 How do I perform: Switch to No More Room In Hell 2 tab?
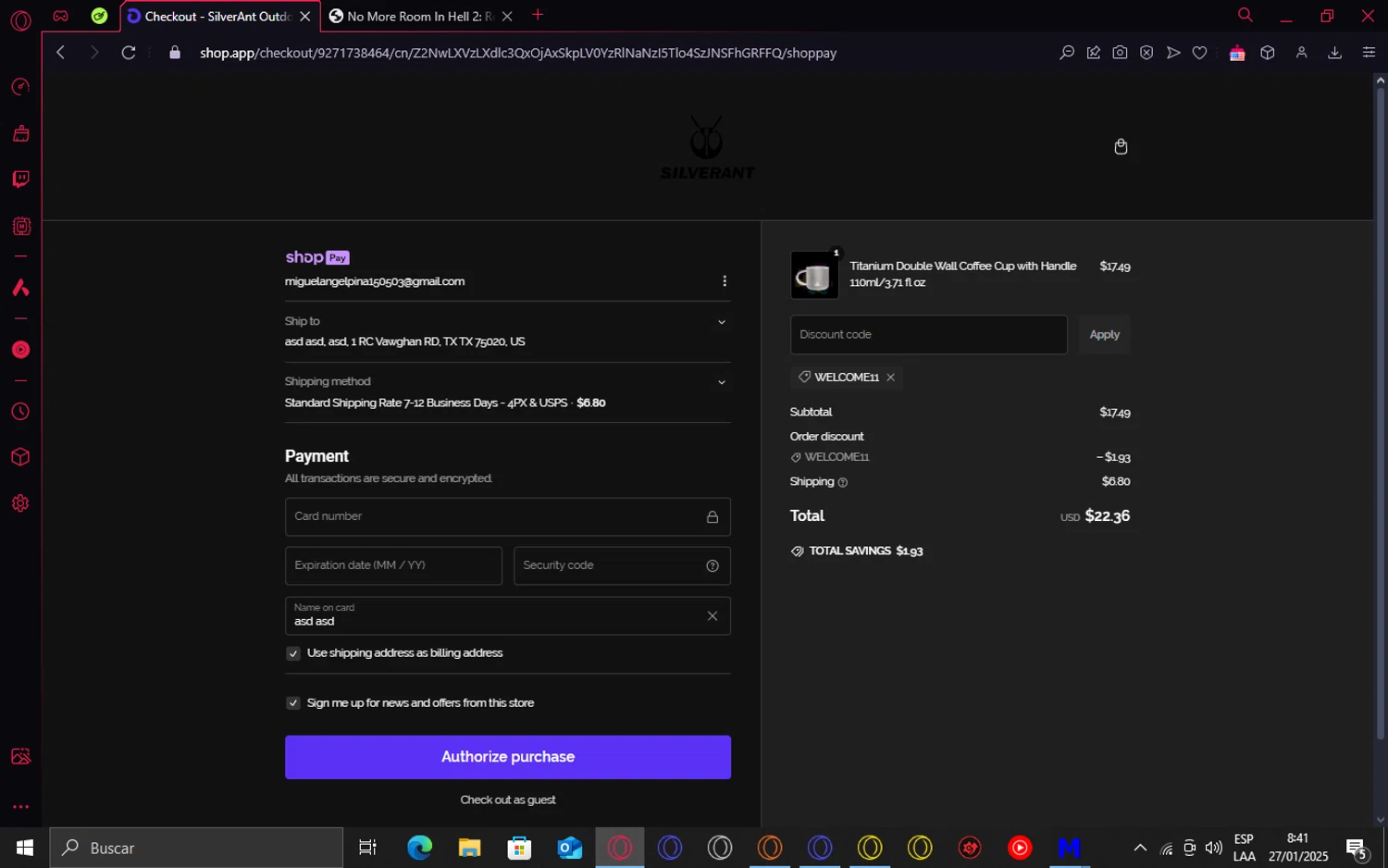click(x=412, y=17)
